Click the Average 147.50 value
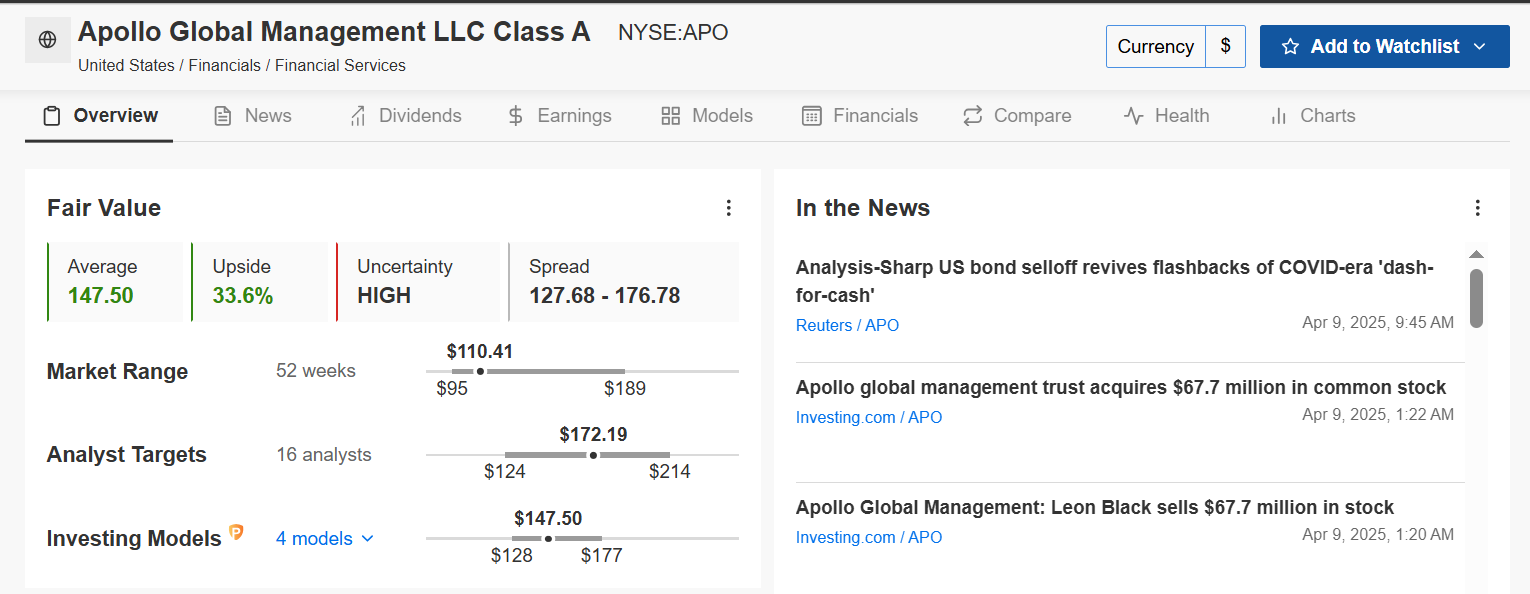1530x594 pixels. click(x=100, y=295)
